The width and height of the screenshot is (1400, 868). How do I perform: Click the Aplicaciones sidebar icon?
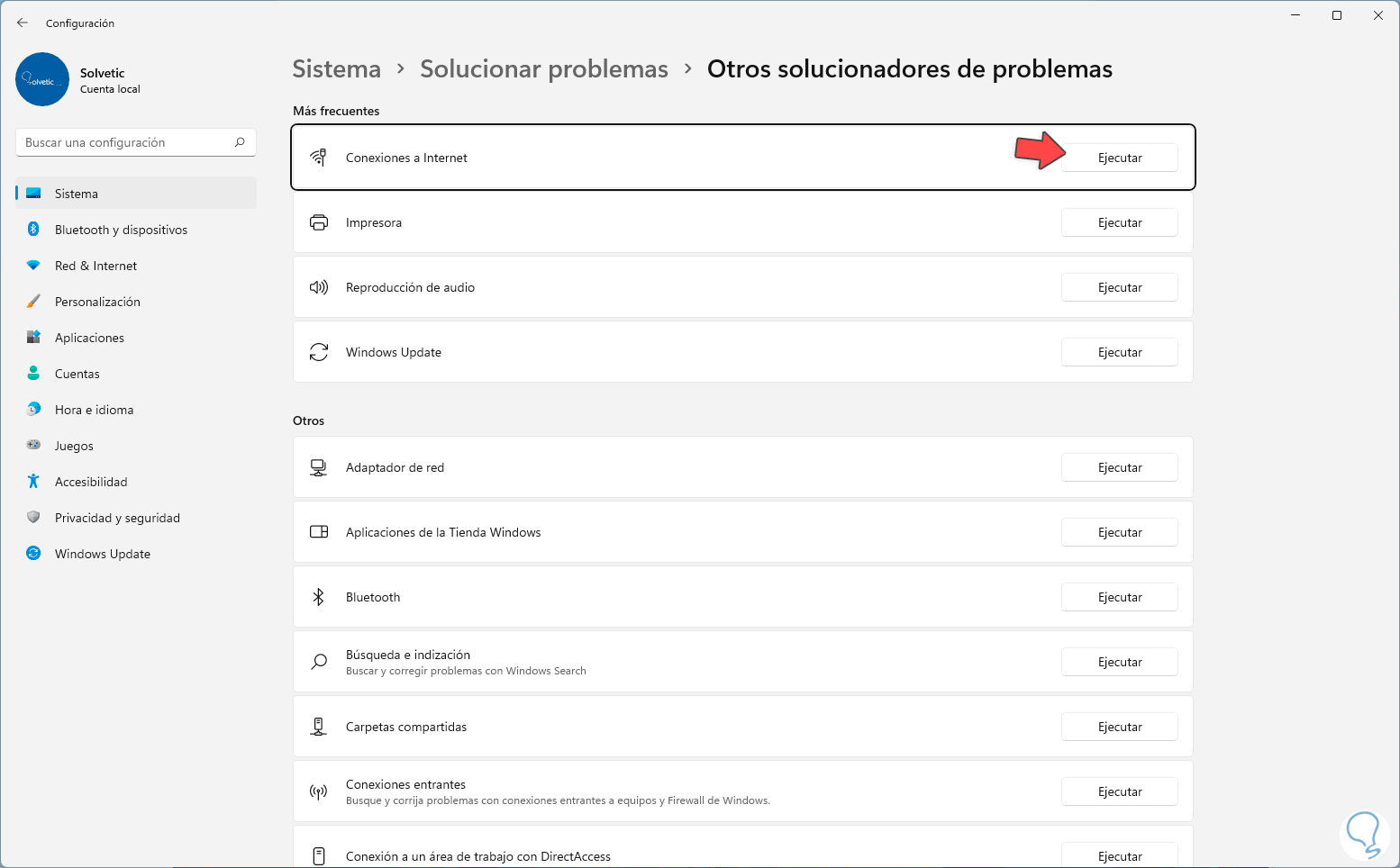click(33, 338)
